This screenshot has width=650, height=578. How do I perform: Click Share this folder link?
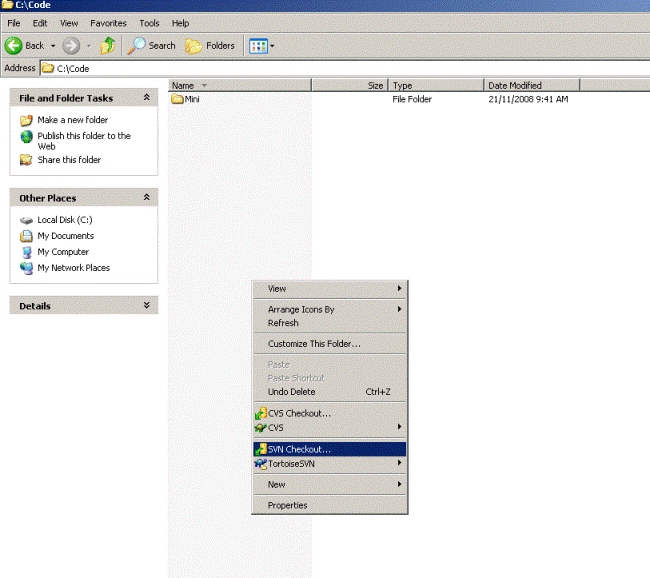tap(69, 160)
